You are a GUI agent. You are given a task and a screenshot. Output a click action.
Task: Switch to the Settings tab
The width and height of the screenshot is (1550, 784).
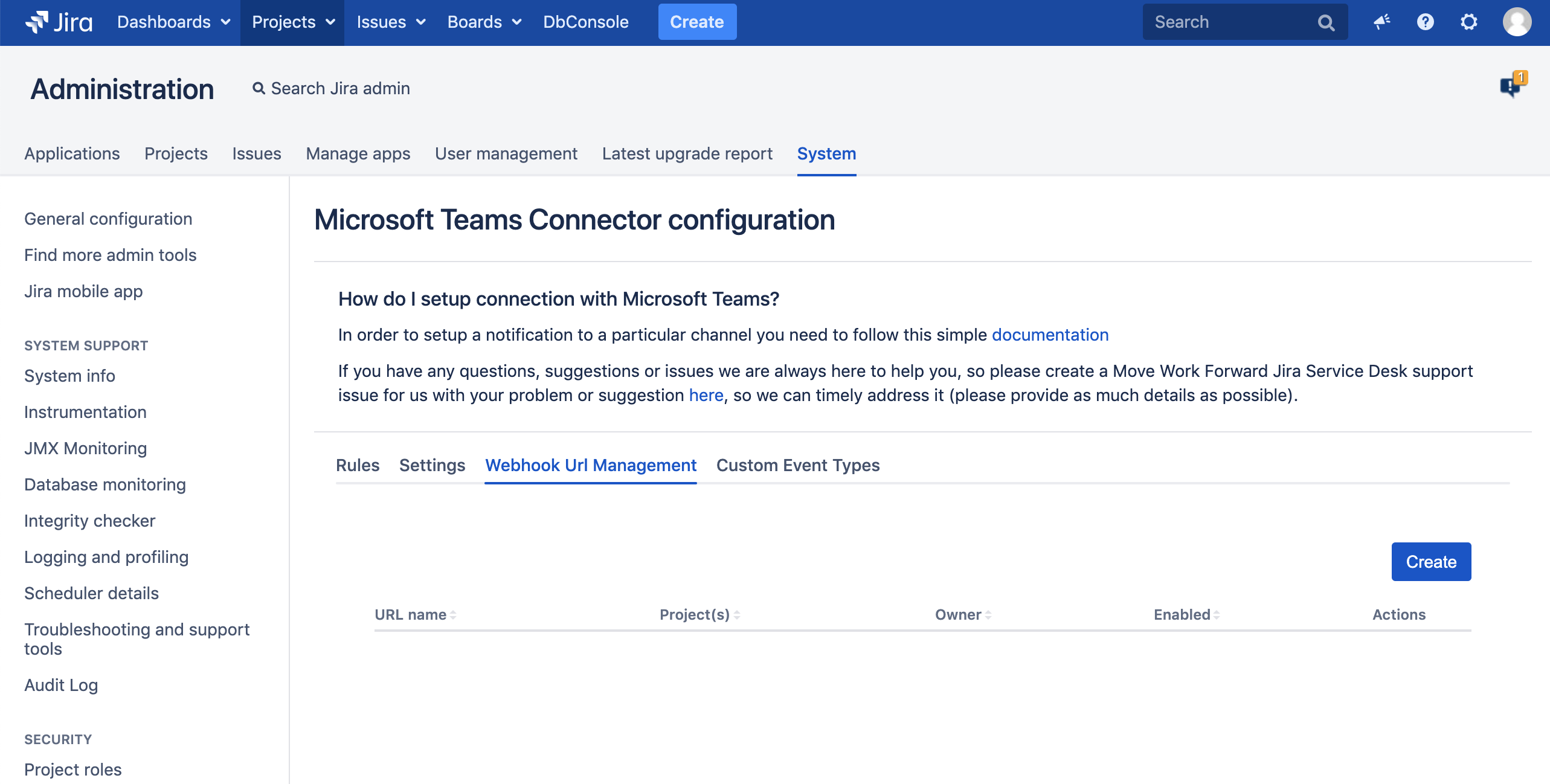(432, 465)
